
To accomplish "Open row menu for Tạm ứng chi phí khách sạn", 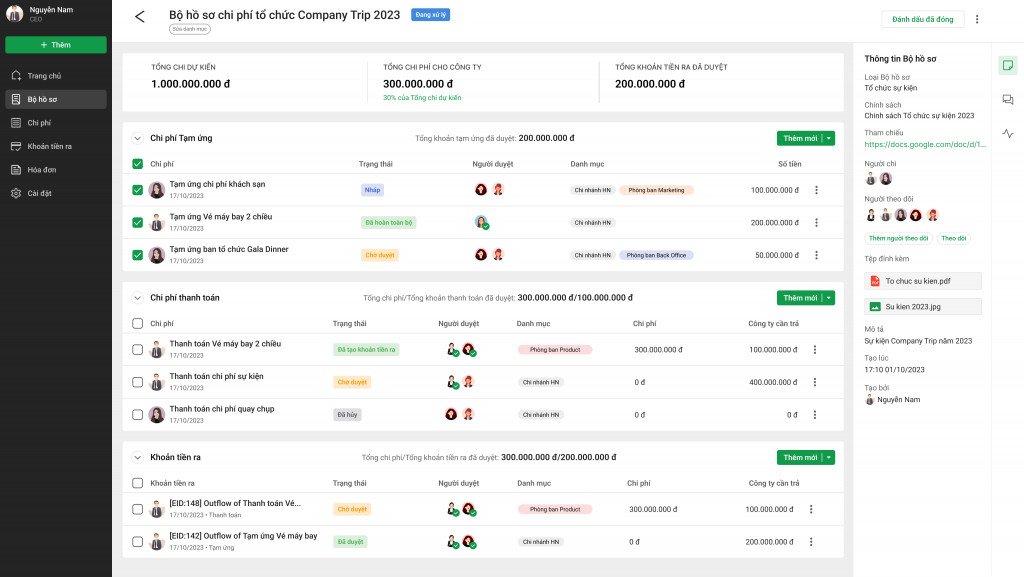I will click(816, 190).
